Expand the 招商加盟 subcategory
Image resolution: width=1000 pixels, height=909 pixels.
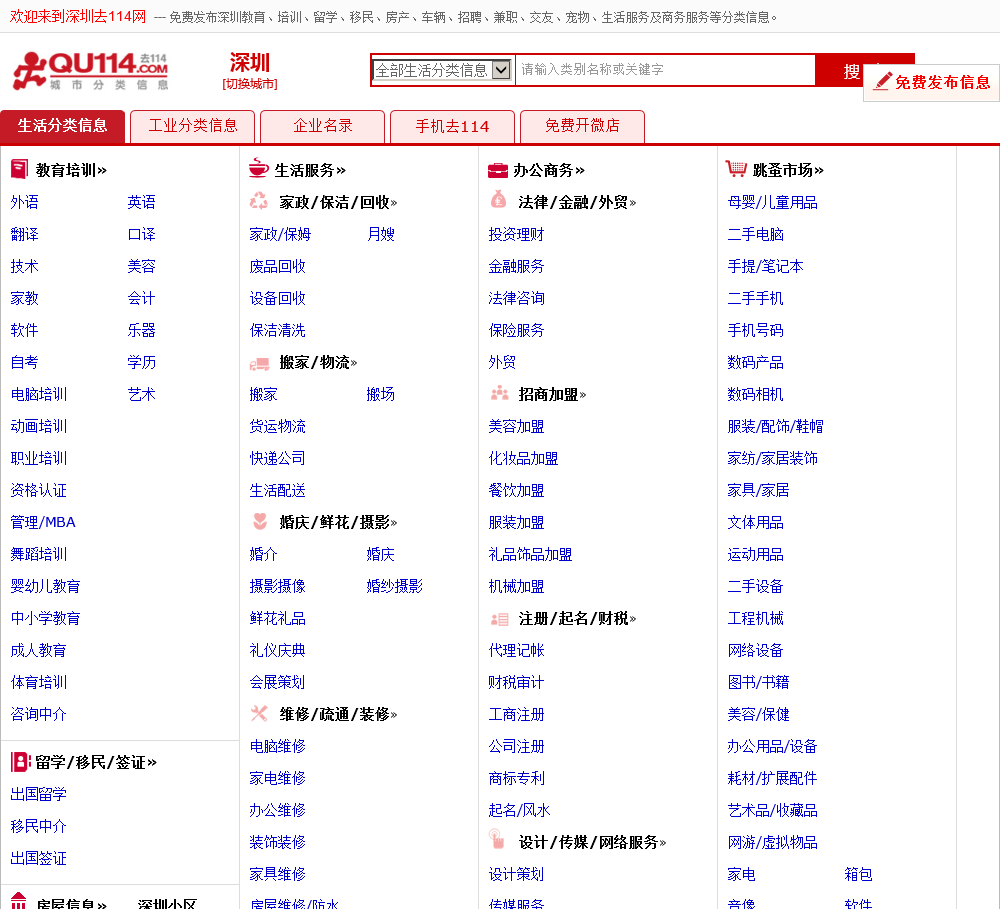[552, 394]
